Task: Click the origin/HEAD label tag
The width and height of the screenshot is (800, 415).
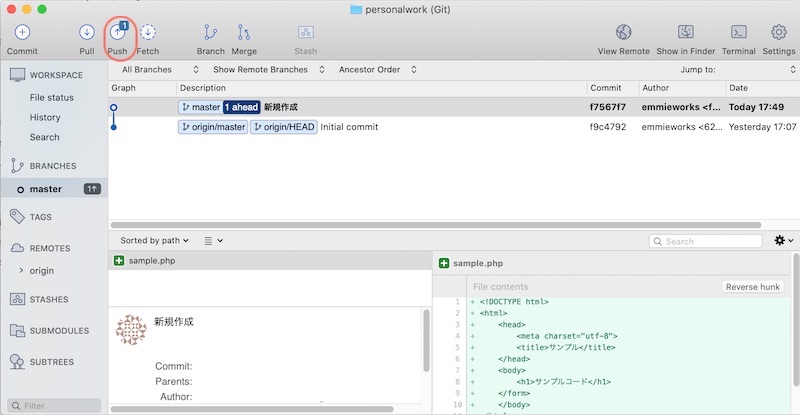Action: (x=284, y=127)
